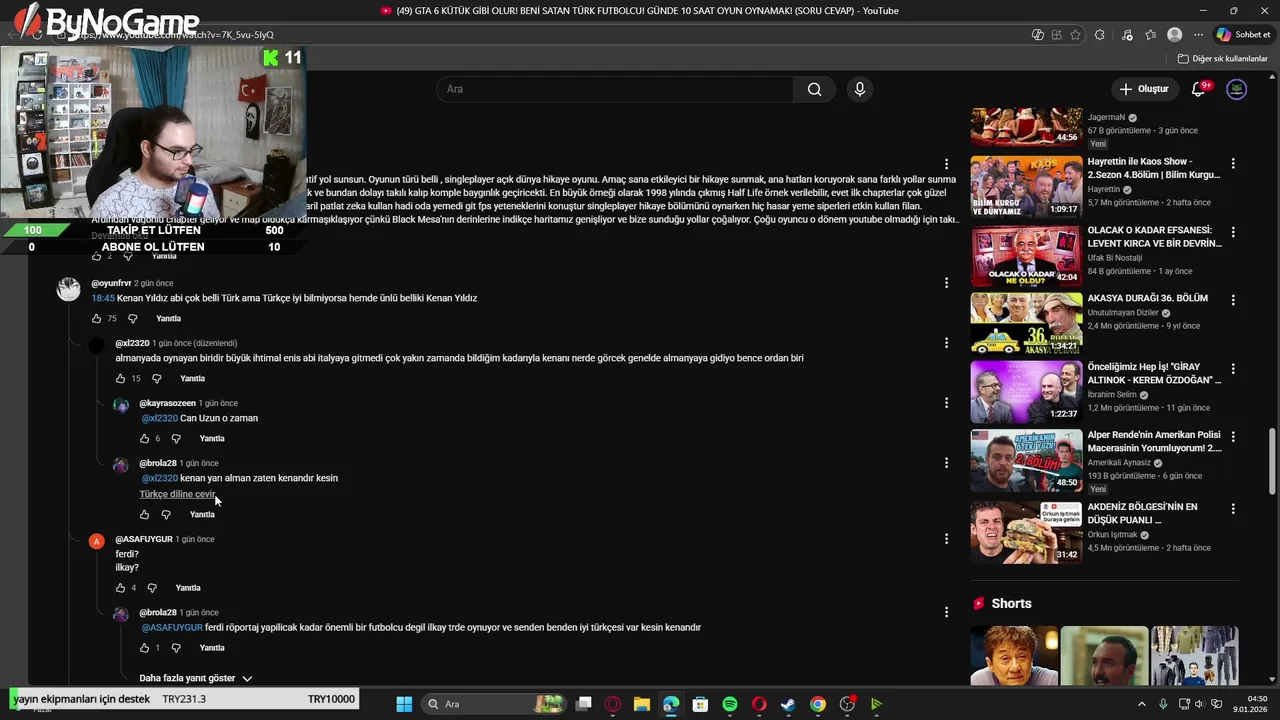Open File Explorer from the taskbar
This screenshot has height=720, width=1280.
[x=642, y=704]
